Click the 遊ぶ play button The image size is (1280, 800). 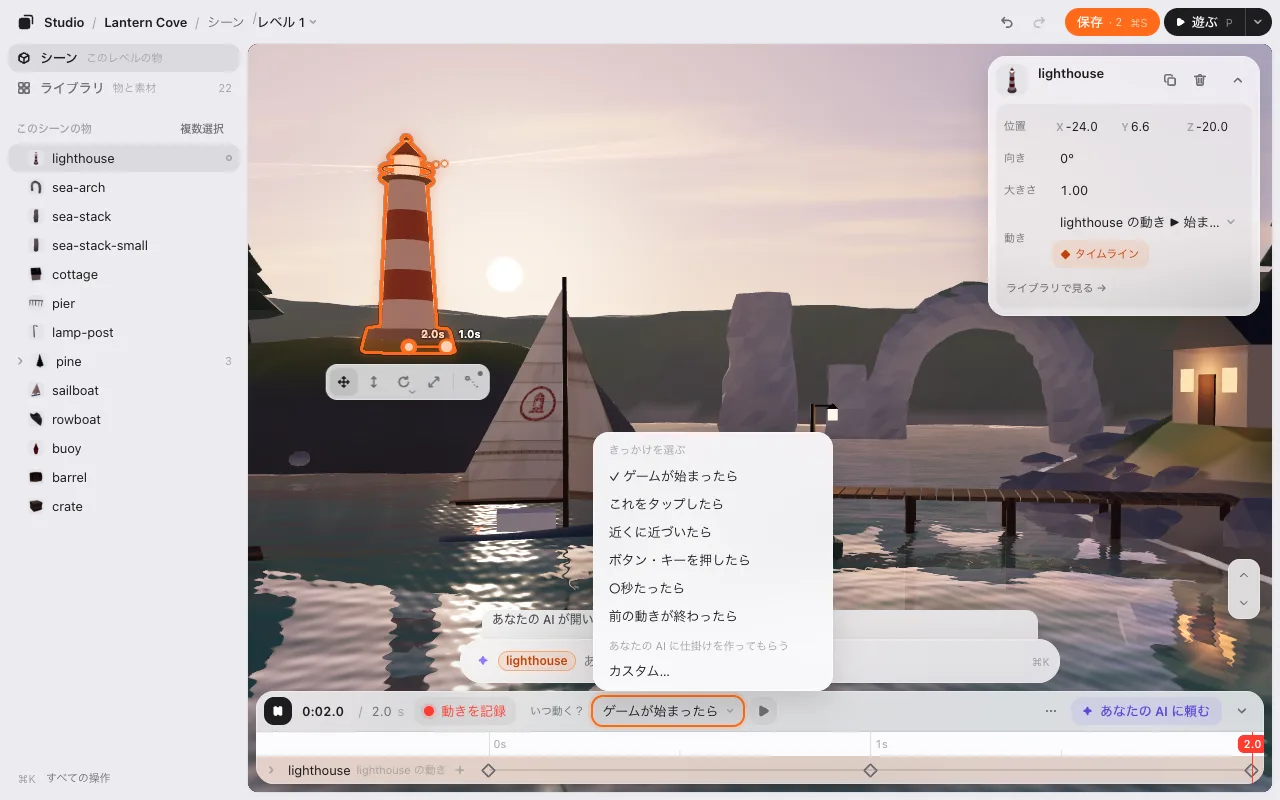tap(1204, 22)
